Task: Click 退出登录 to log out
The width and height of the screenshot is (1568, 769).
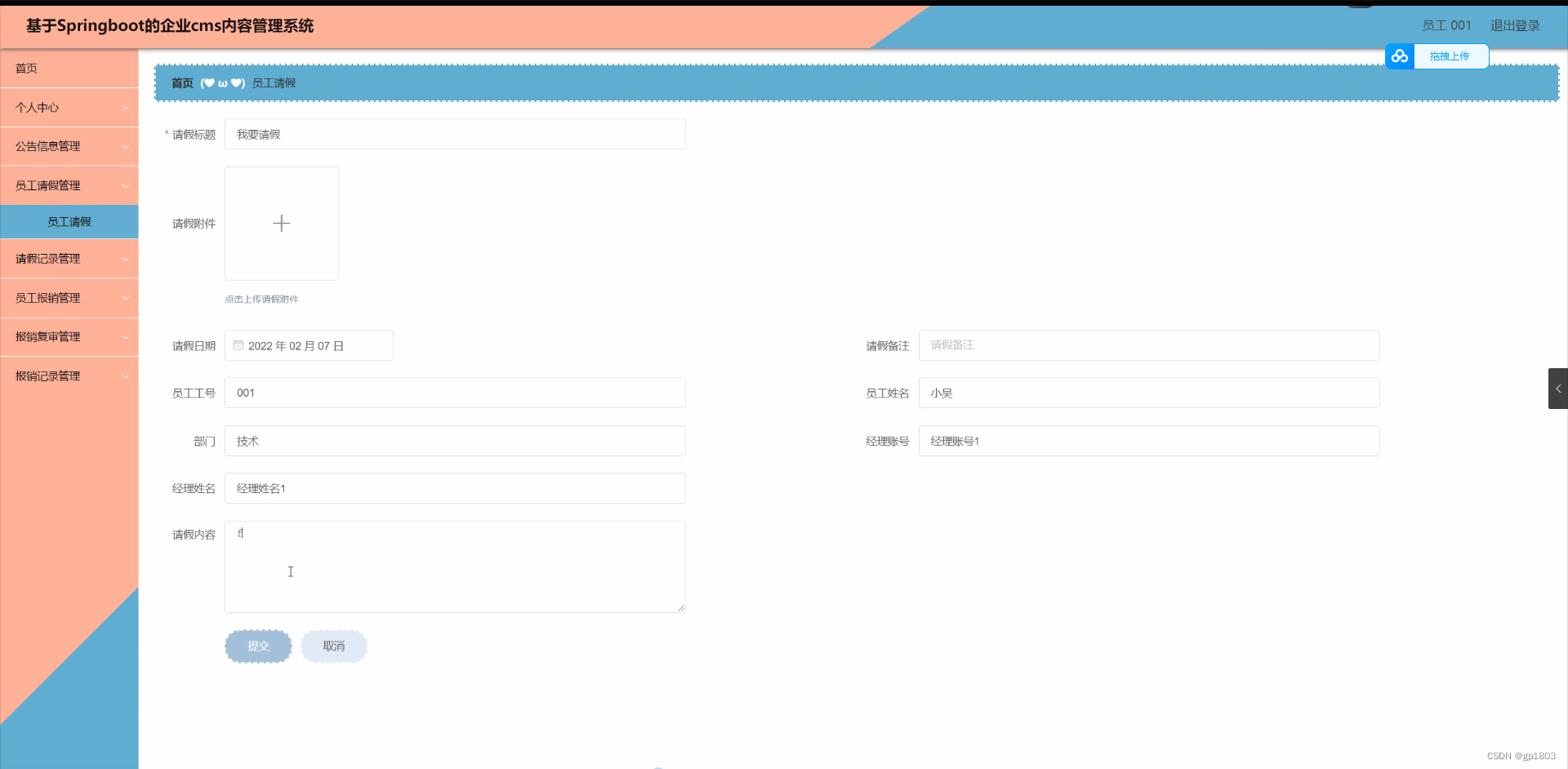Action: tap(1515, 25)
